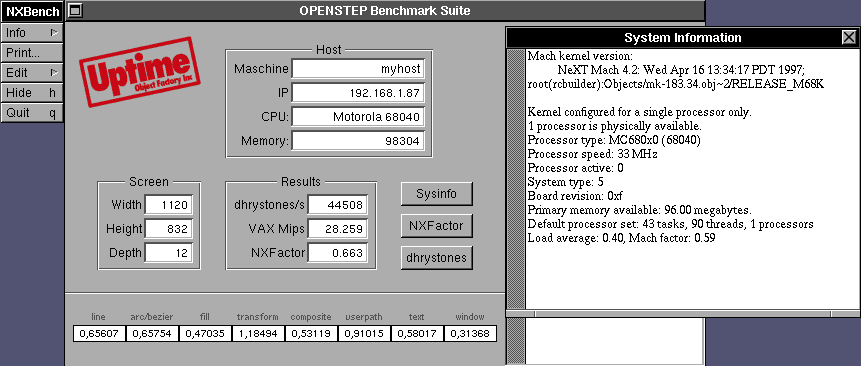Click the miniaturize icon on Benchmark Suite title bar
Viewport: 861px width, 366px height.
tap(76, 10)
